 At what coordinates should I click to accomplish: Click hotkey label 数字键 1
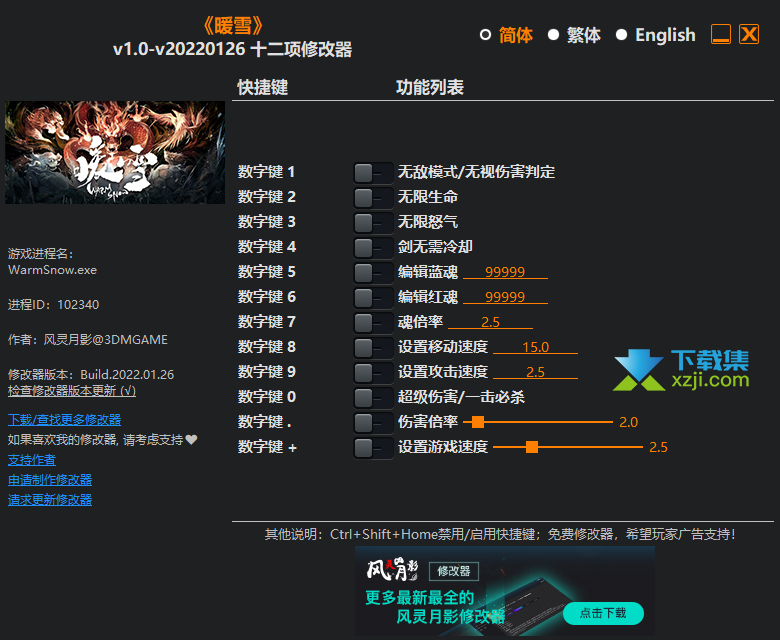tap(266, 172)
